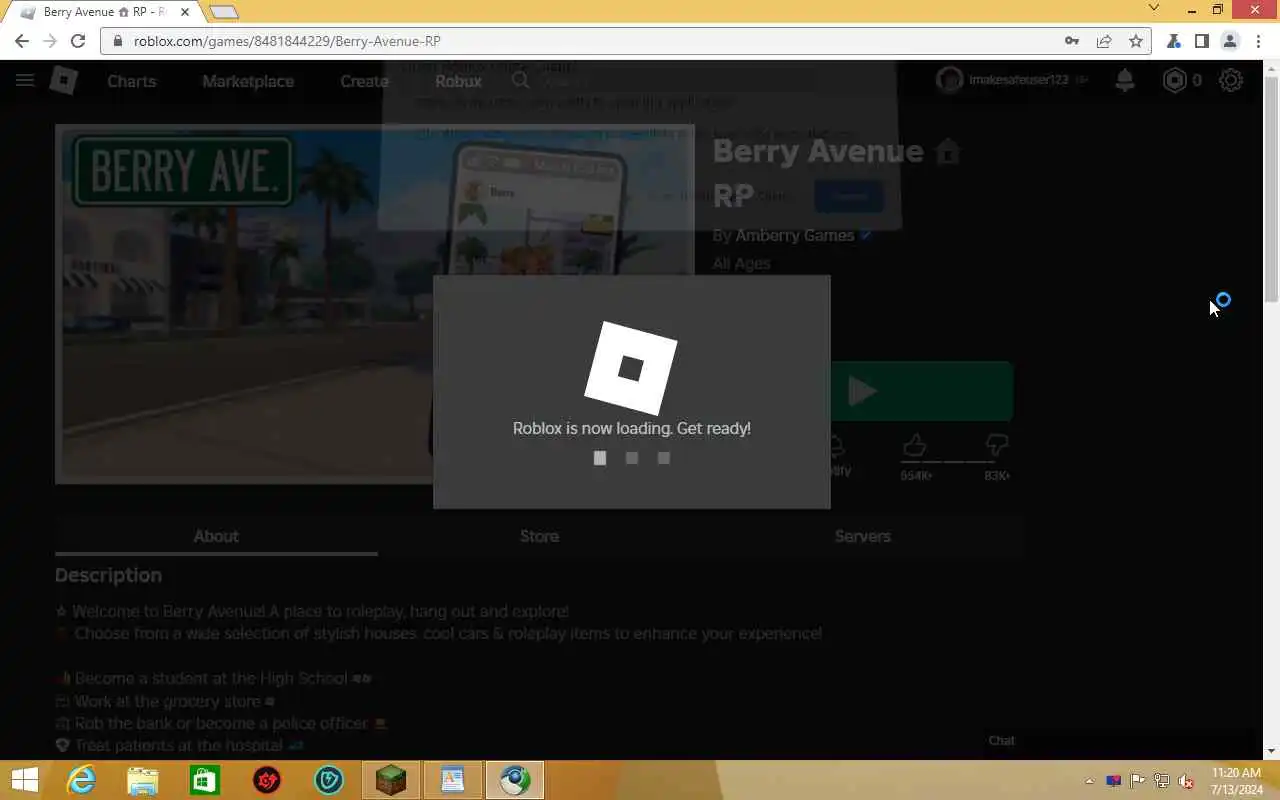Open the Windows Start menu
Image resolution: width=1280 pixels, height=800 pixels.
(24, 780)
